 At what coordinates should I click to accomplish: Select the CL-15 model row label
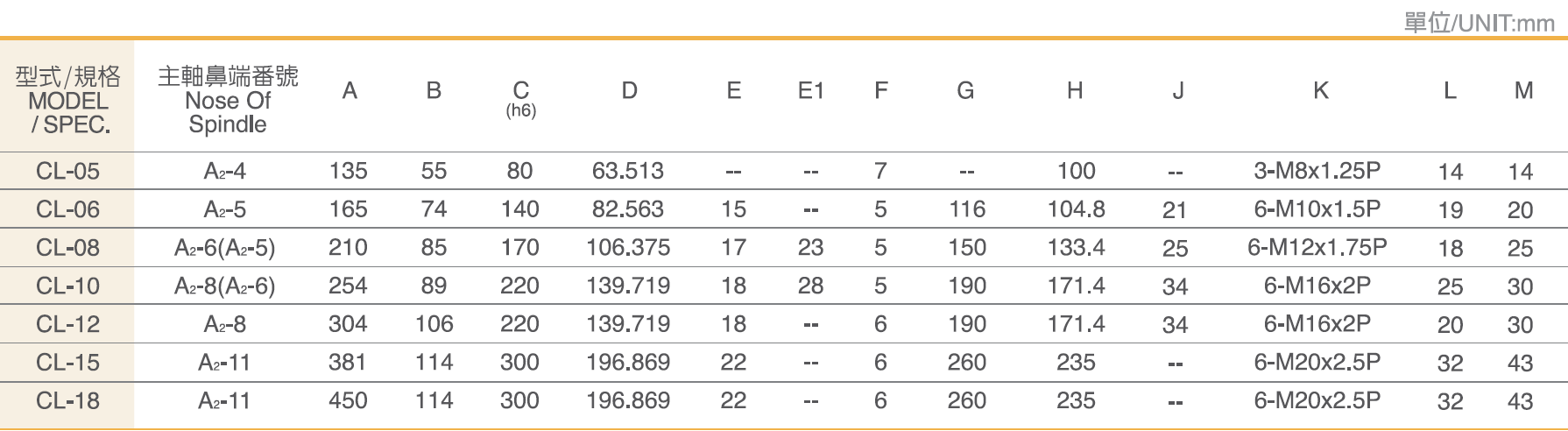click(67, 362)
